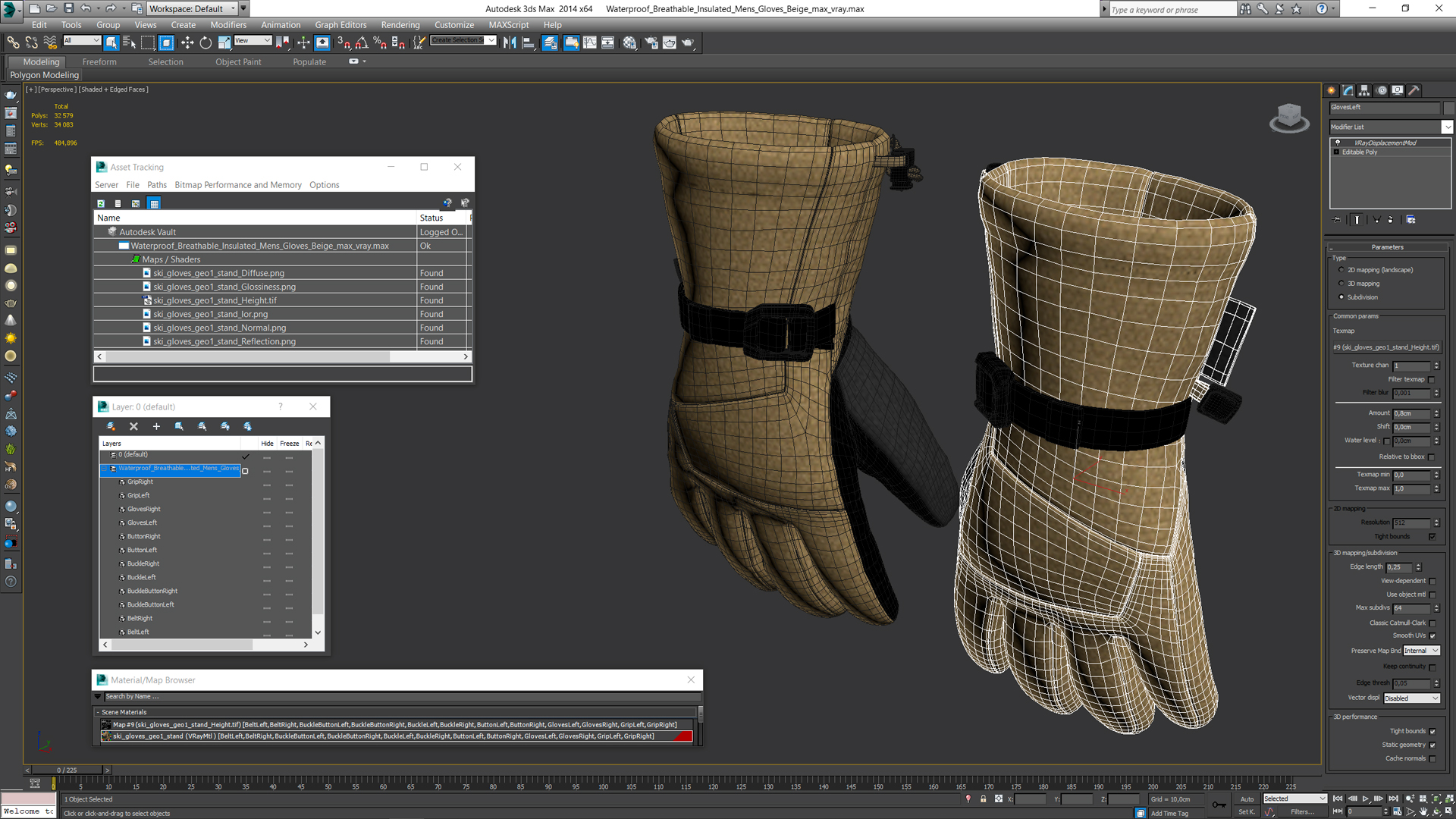Click the Mirror tool icon
1456x819 pixels.
510,43
